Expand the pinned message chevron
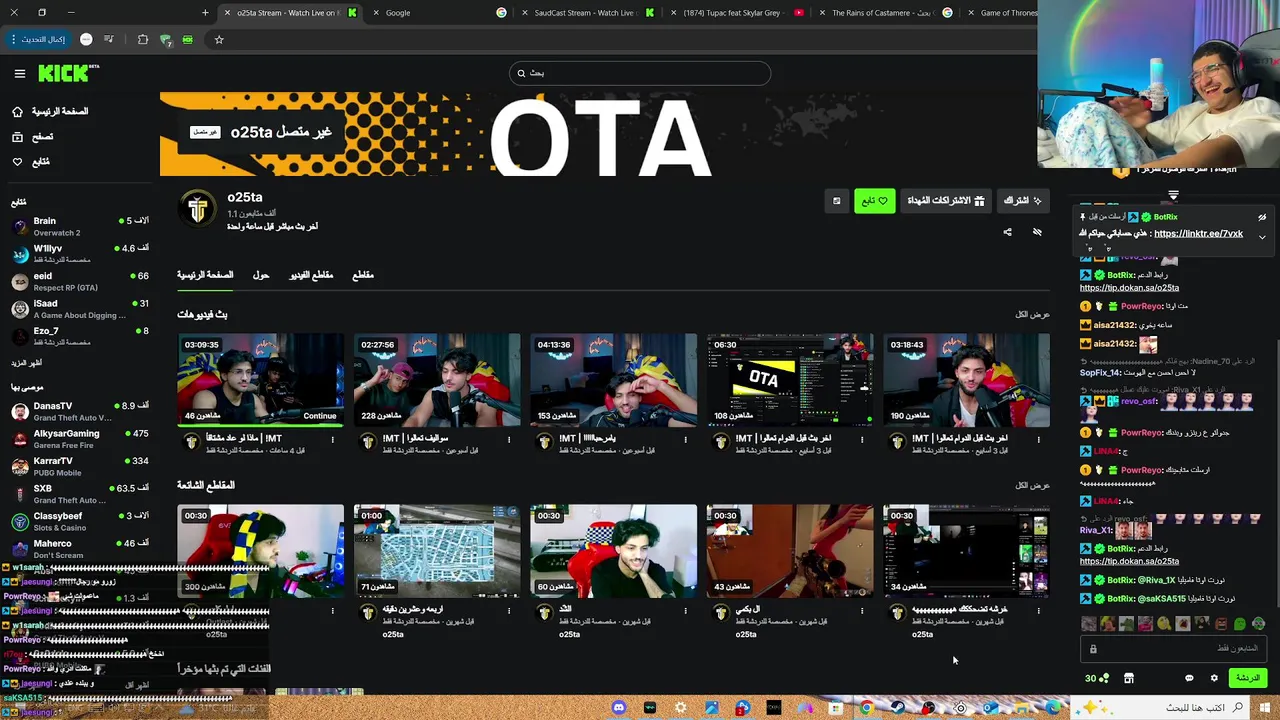Screen dimensions: 1280x720 click(x=1262, y=237)
